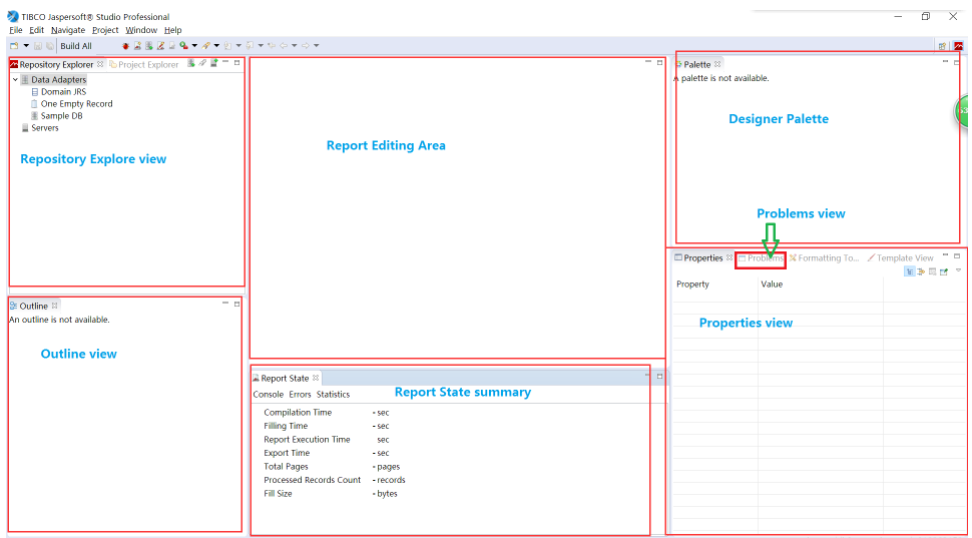Click the red bug debug icon
Viewport: 972px width, 538px height.
click(x=126, y=46)
